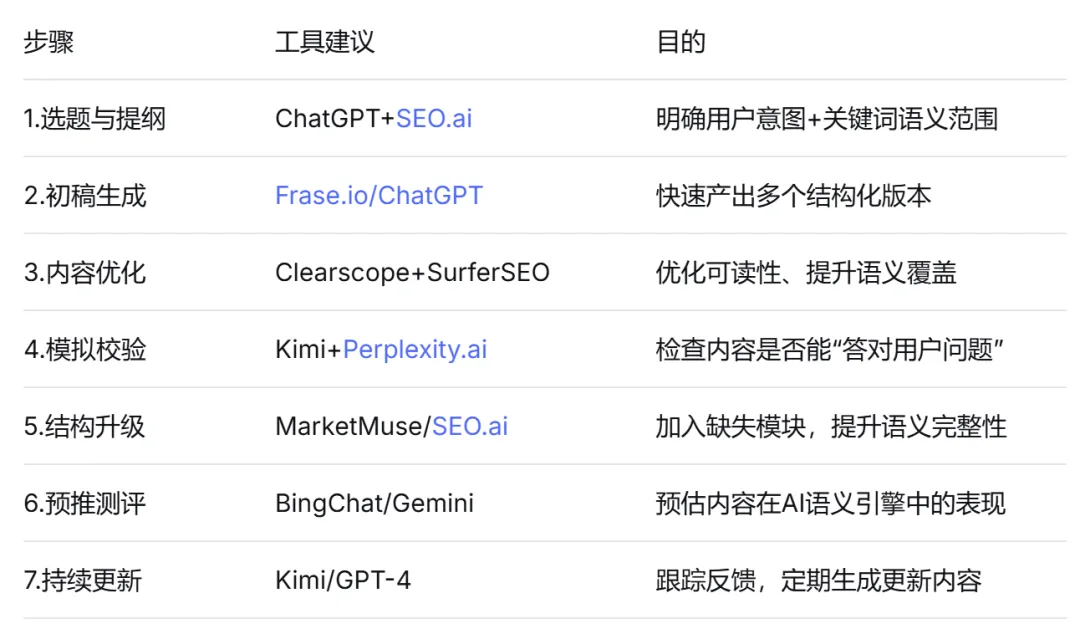The height and width of the screenshot is (634, 1080).
Task: Select the 步骤 column header
Action: (49, 42)
